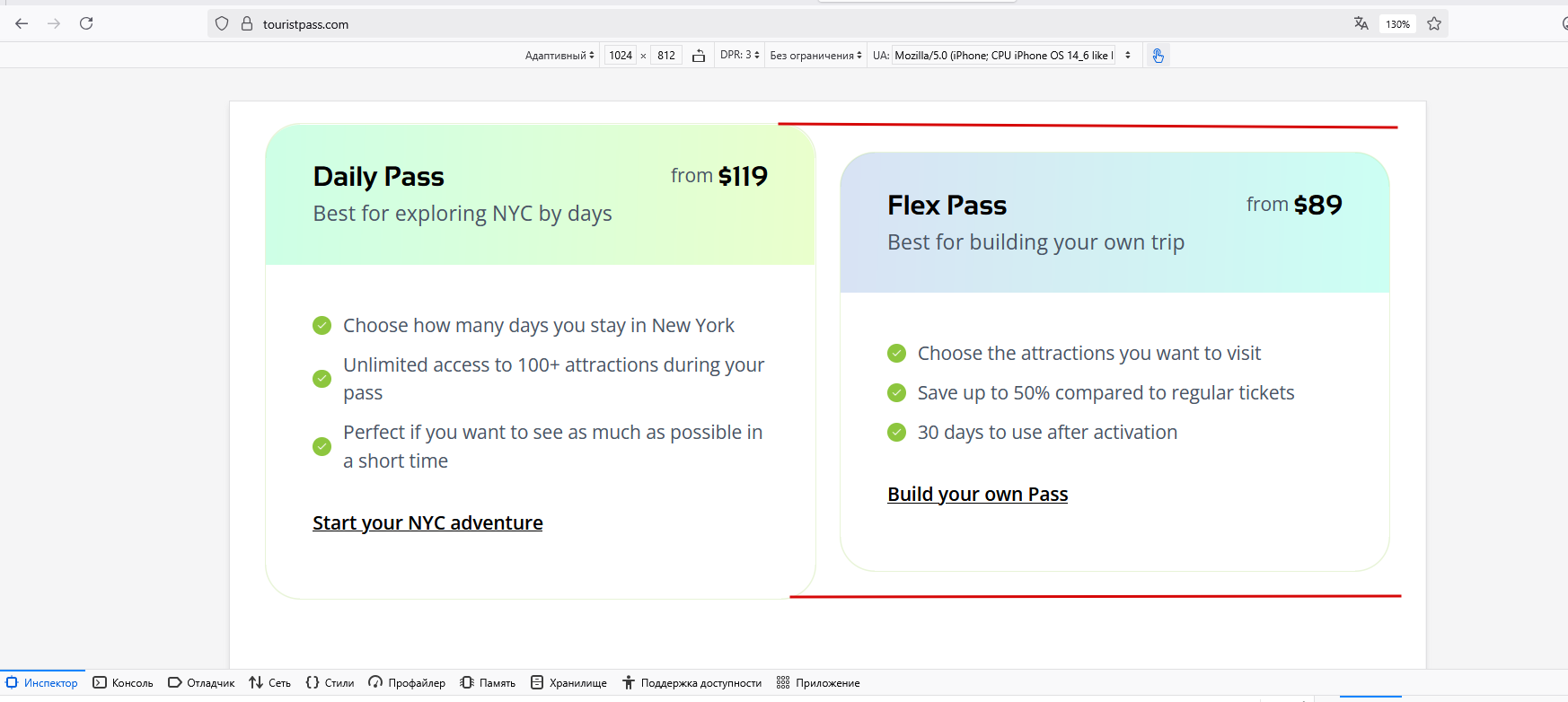This screenshot has height=702, width=1568.
Task: Toggle touch simulation button
Action: [1158, 56]
